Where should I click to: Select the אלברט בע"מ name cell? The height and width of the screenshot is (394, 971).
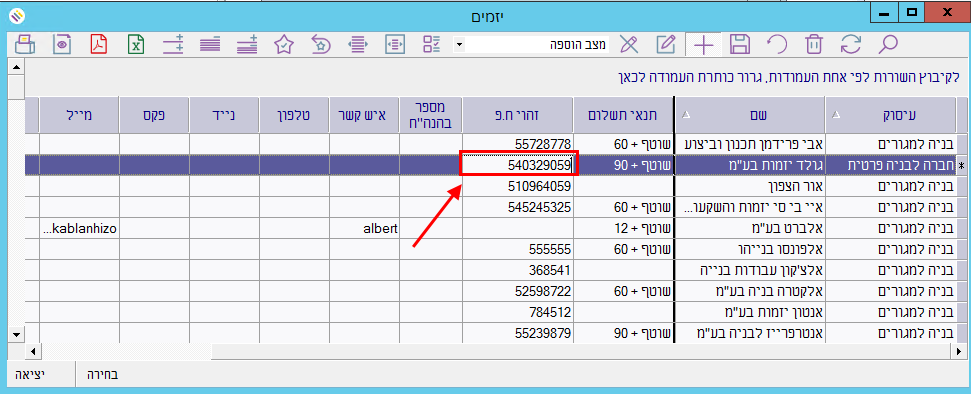(750, 228)
